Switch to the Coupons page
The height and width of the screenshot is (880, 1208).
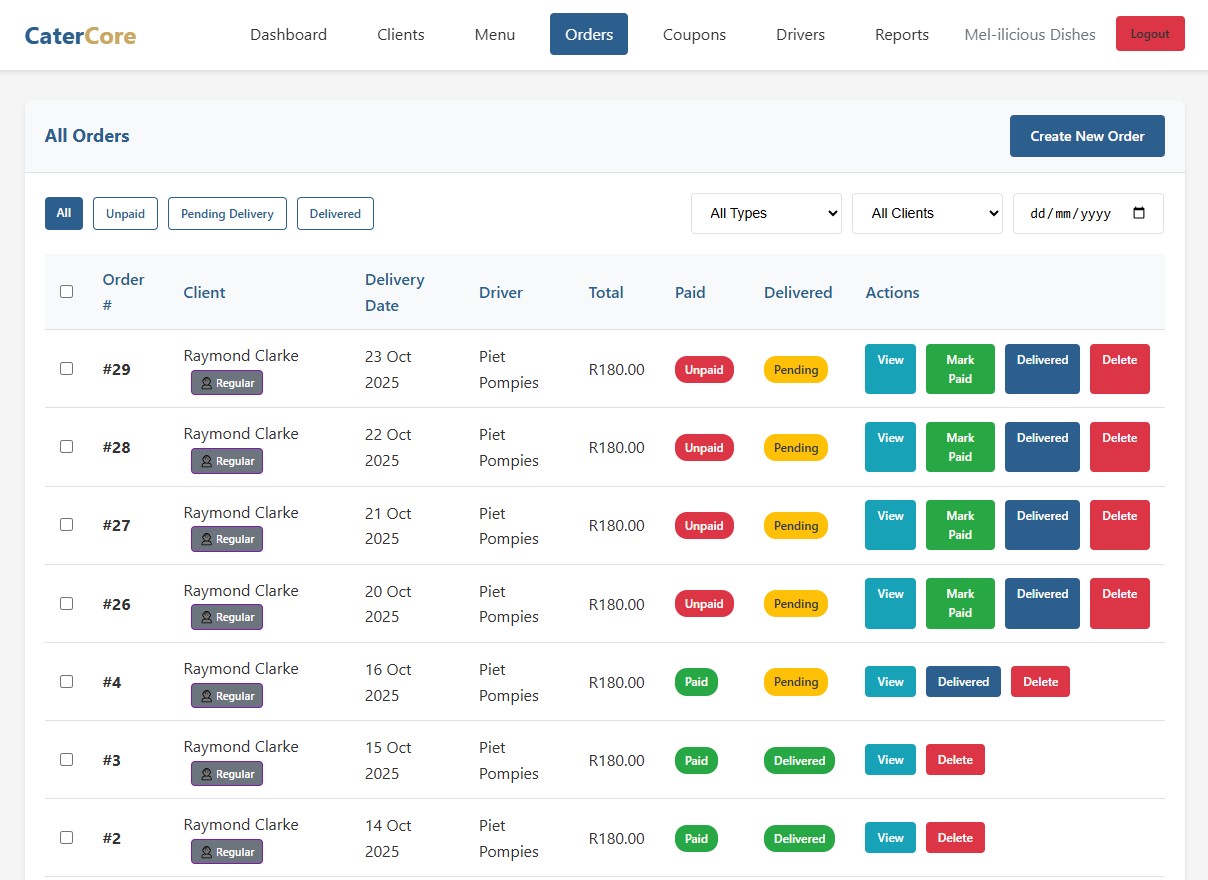pyautogui.click(x=694, y=34)
